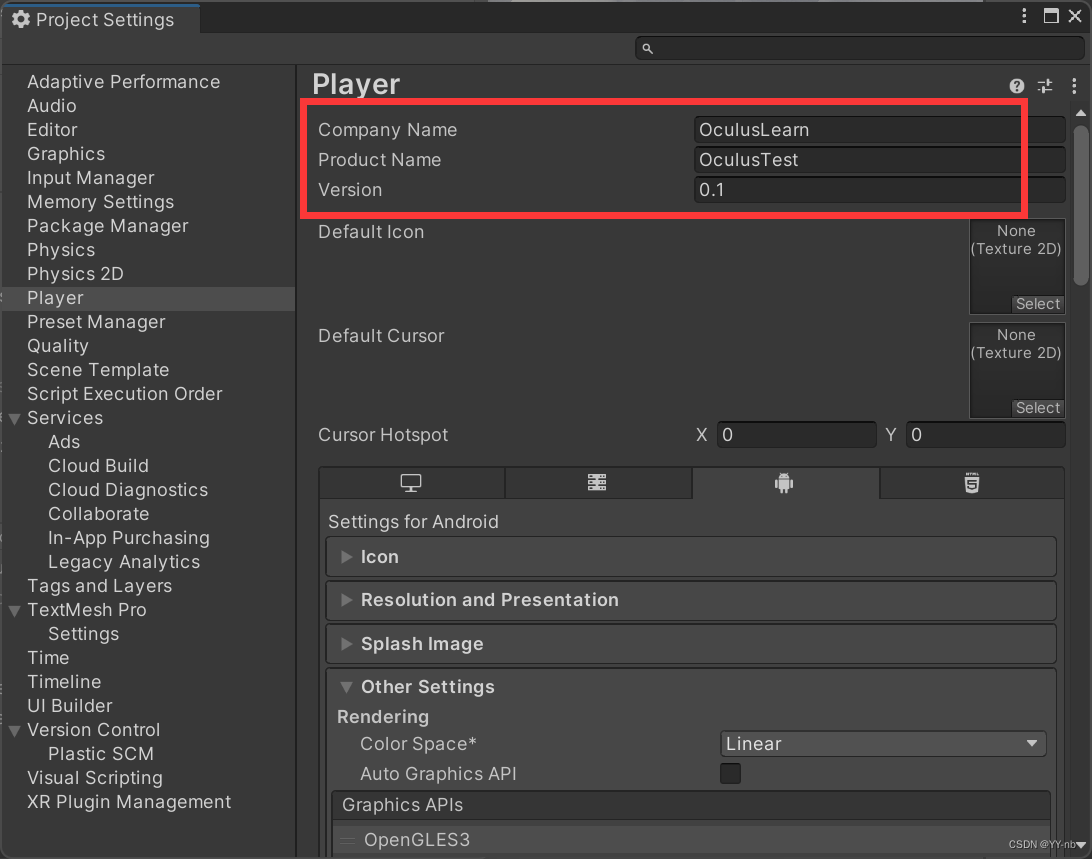The width and height of the screenshot is (1092, 859).
Task: Open Quality settings
Action: pyautogui.click(x=58, y=346)
